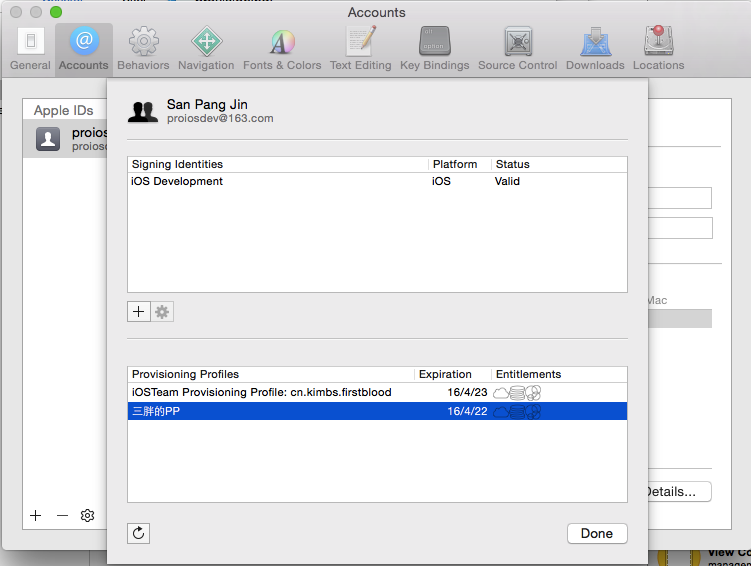Click entitlement icons for cn.kimbs.firstblood profile
The height and width of the screenshot is (566, 751).
coord(517,393)
